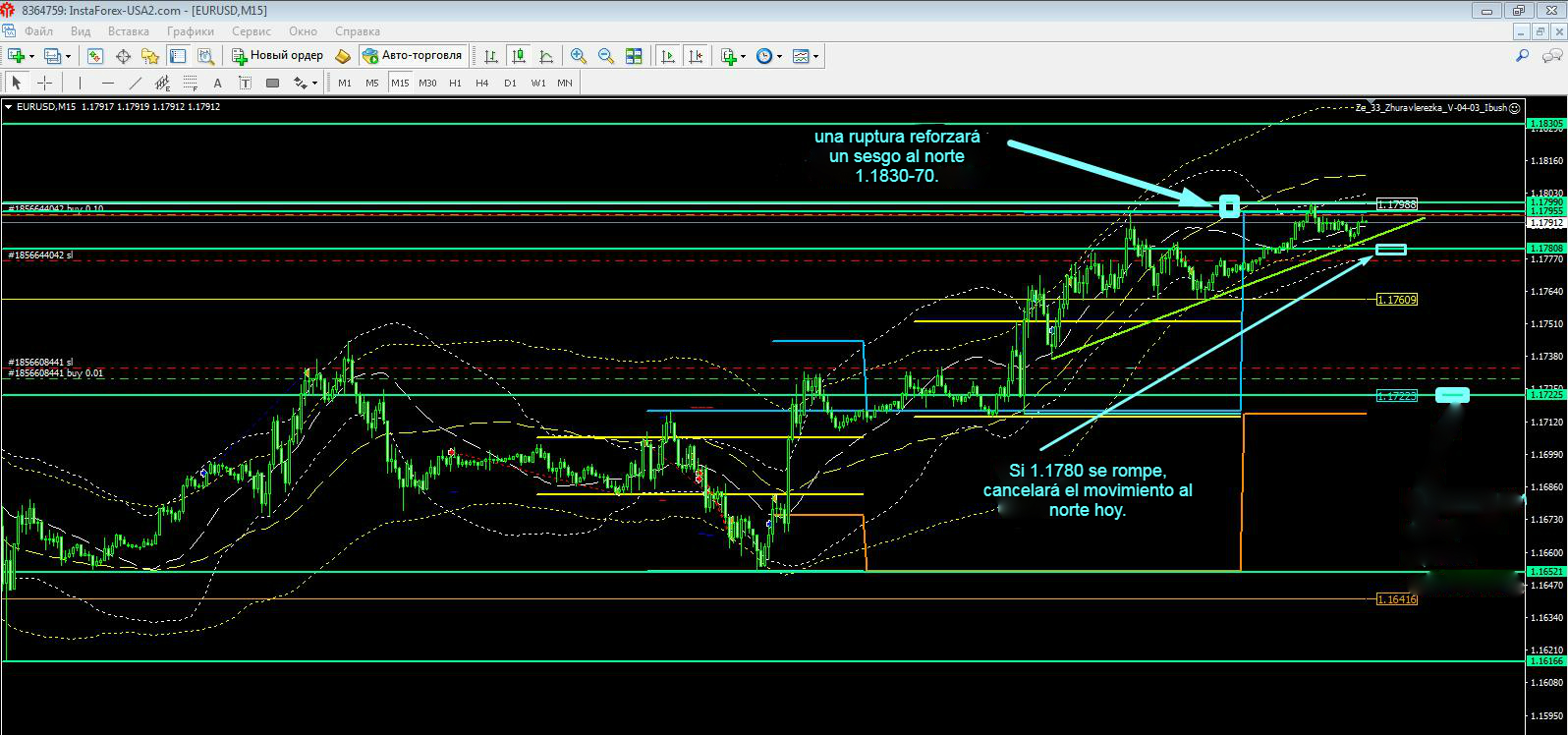Switch timeframe to H4
The width and height of the screenshot is (1568, 735).
pyautogui.click(x=482, y=83)
